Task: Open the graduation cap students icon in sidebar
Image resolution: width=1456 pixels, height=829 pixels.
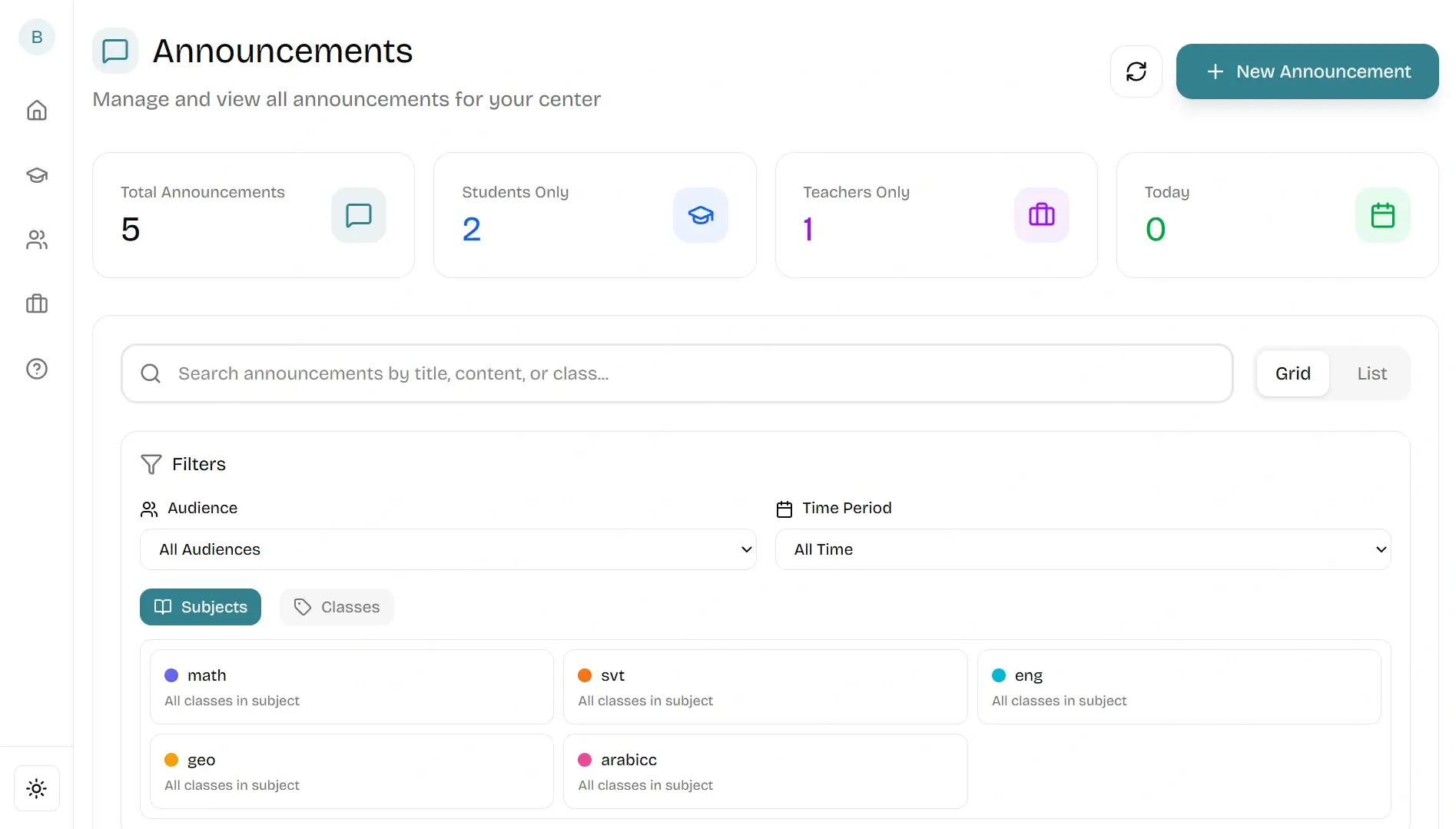Action: [x=36, y=175]
